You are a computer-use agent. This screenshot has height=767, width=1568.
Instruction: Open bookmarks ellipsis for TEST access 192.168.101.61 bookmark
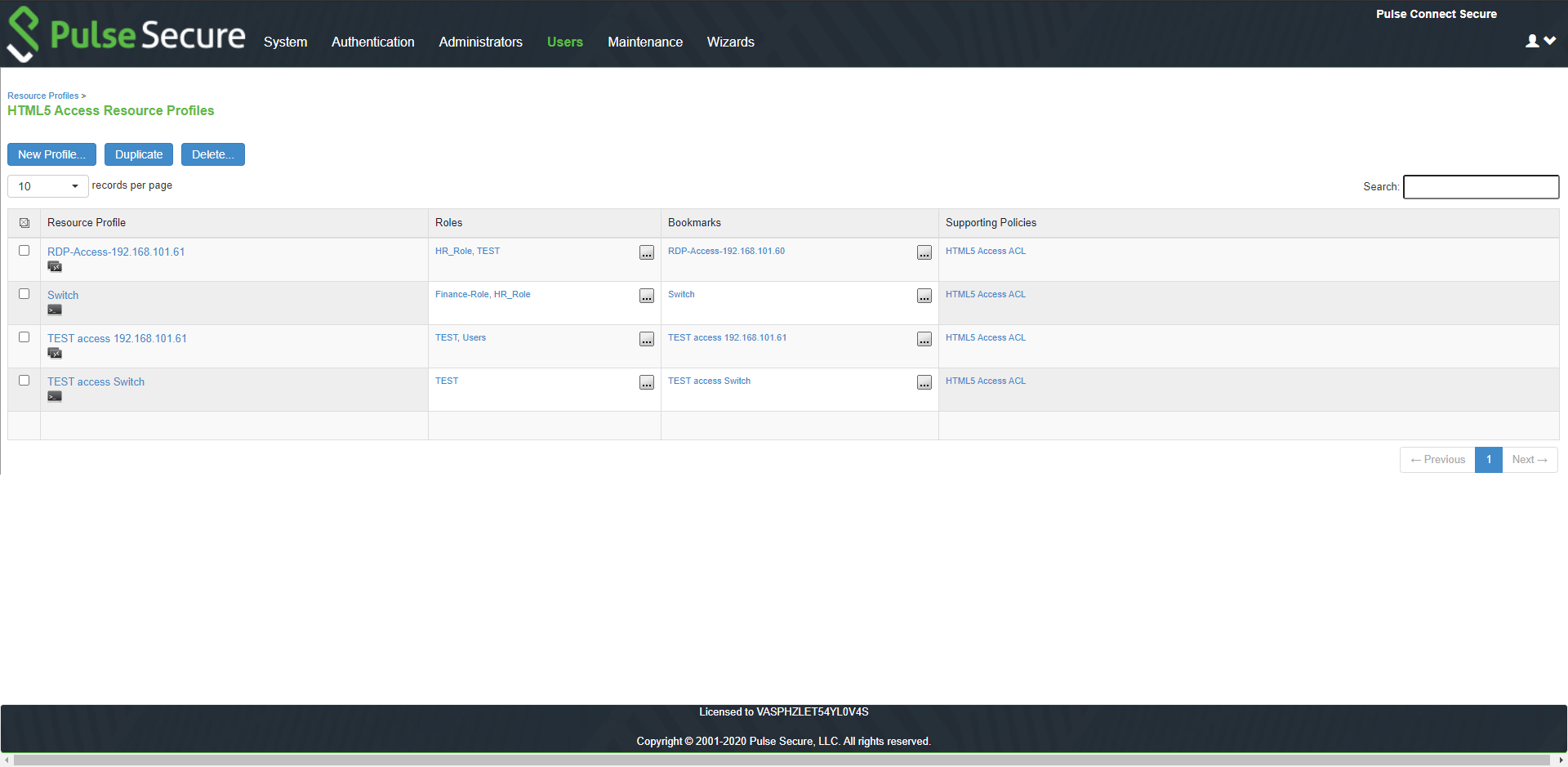[x=924, y=340]
